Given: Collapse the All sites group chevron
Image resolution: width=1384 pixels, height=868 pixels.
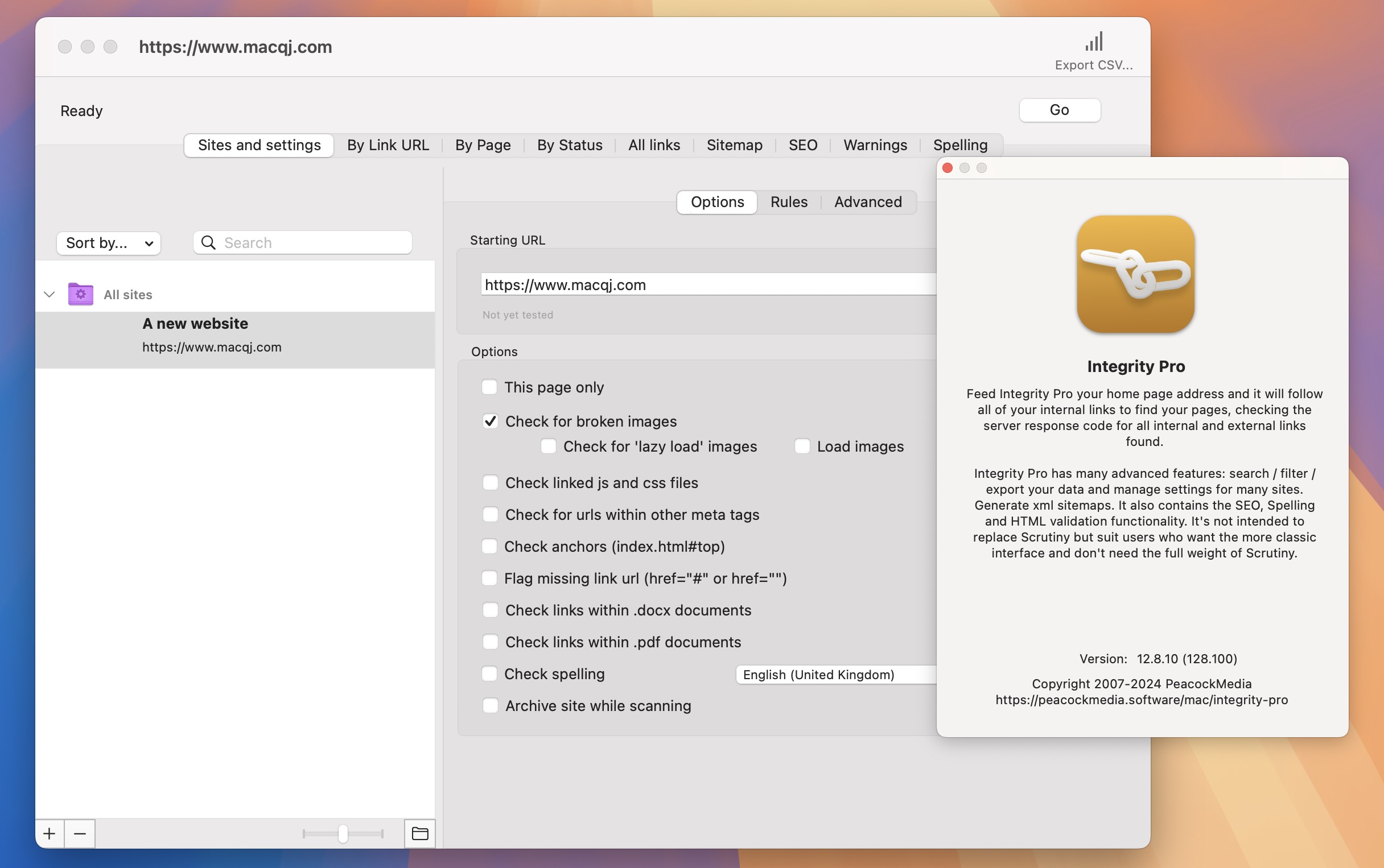Looking at the screenshot, I should (50, 295).
